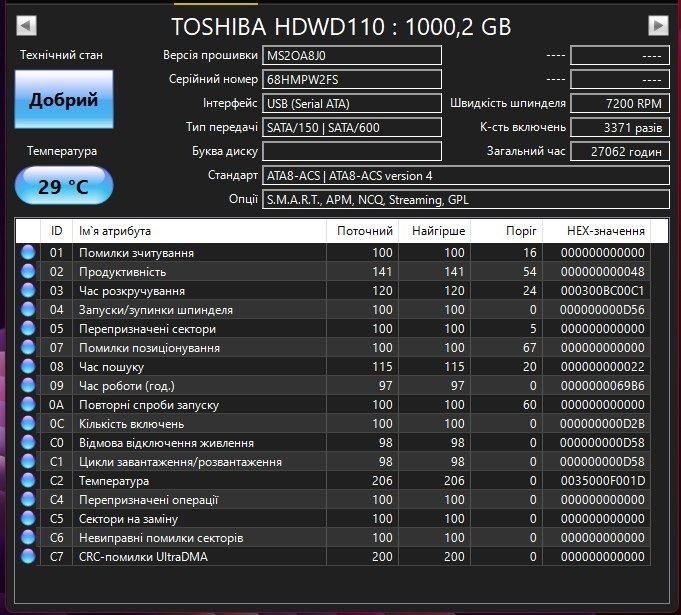Click the Поріг column header
The image size is (681, 615).
tap(506, 231)
